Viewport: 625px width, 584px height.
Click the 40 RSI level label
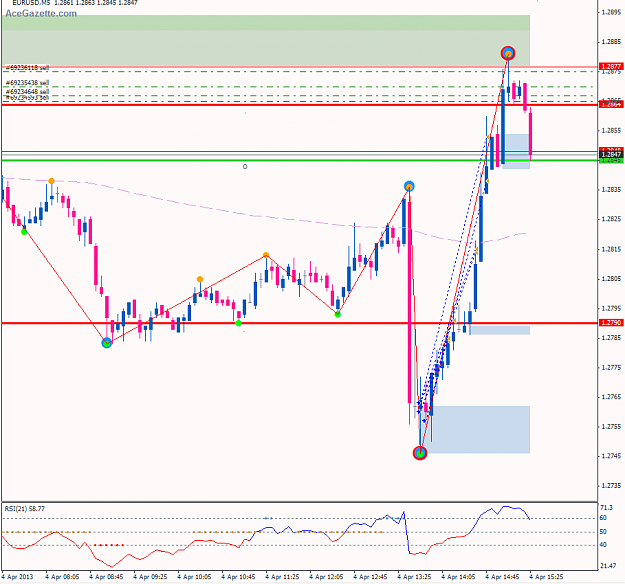(603, 545)
